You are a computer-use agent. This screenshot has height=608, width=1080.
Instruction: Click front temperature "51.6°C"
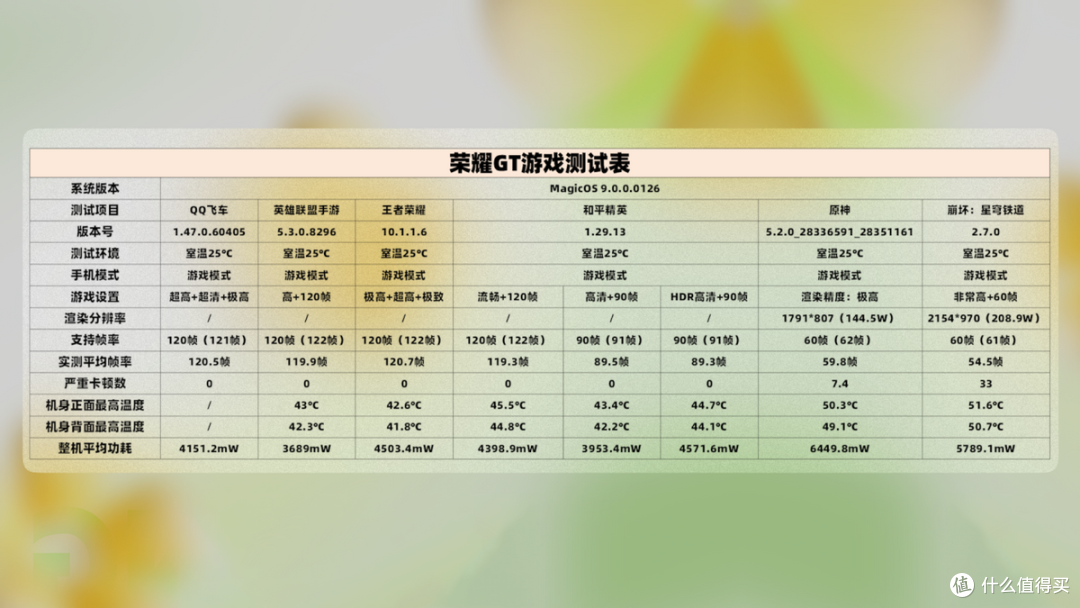(x=986, y=406)
